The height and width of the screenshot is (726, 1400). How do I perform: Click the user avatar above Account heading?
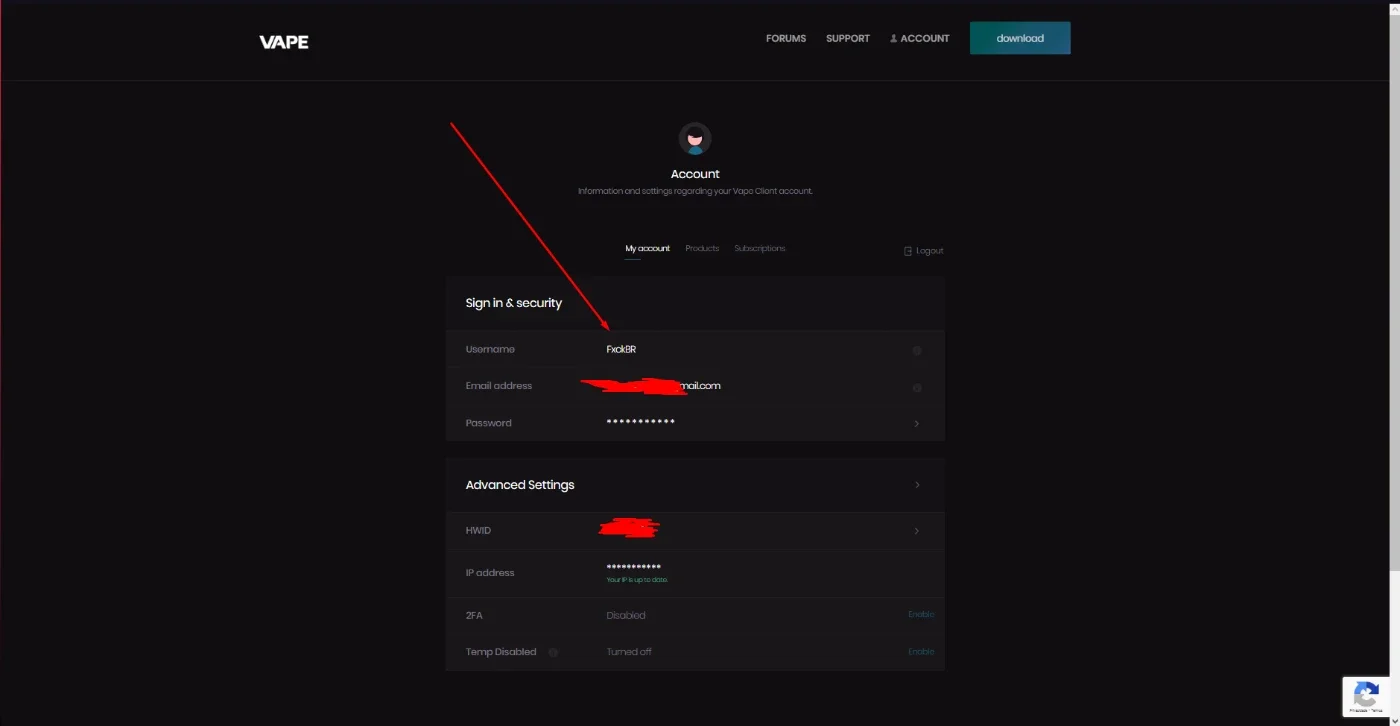(x=695, y=139)
